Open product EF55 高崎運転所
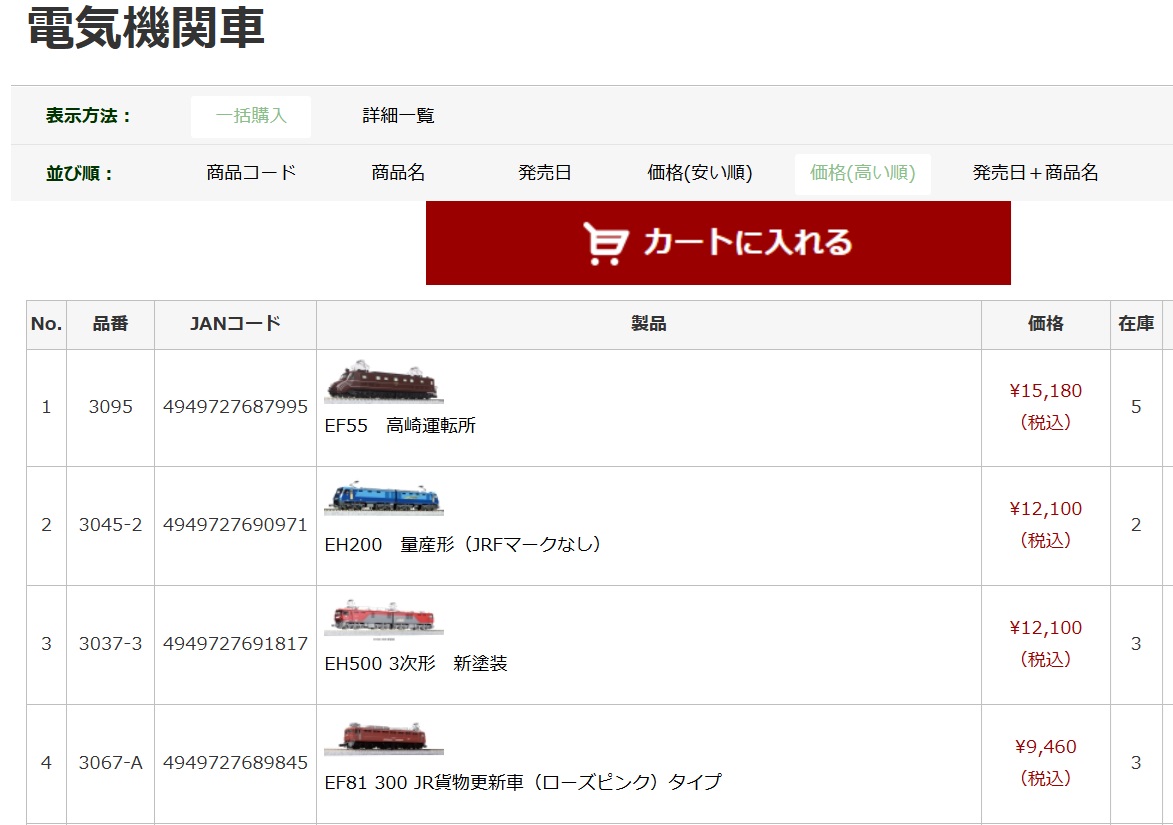The image size is (1173, 825). click(400, 426)
